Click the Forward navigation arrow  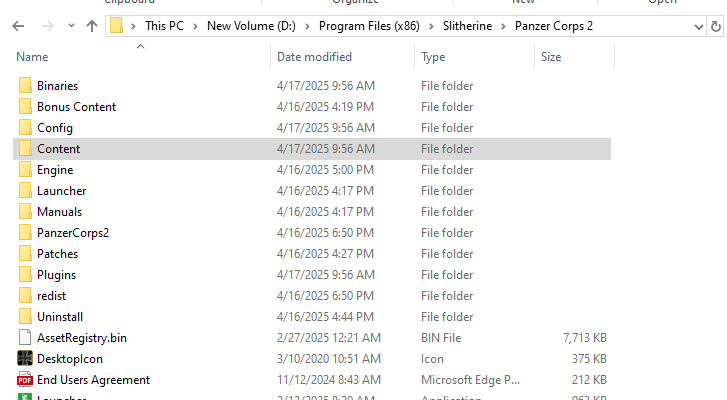47,26
